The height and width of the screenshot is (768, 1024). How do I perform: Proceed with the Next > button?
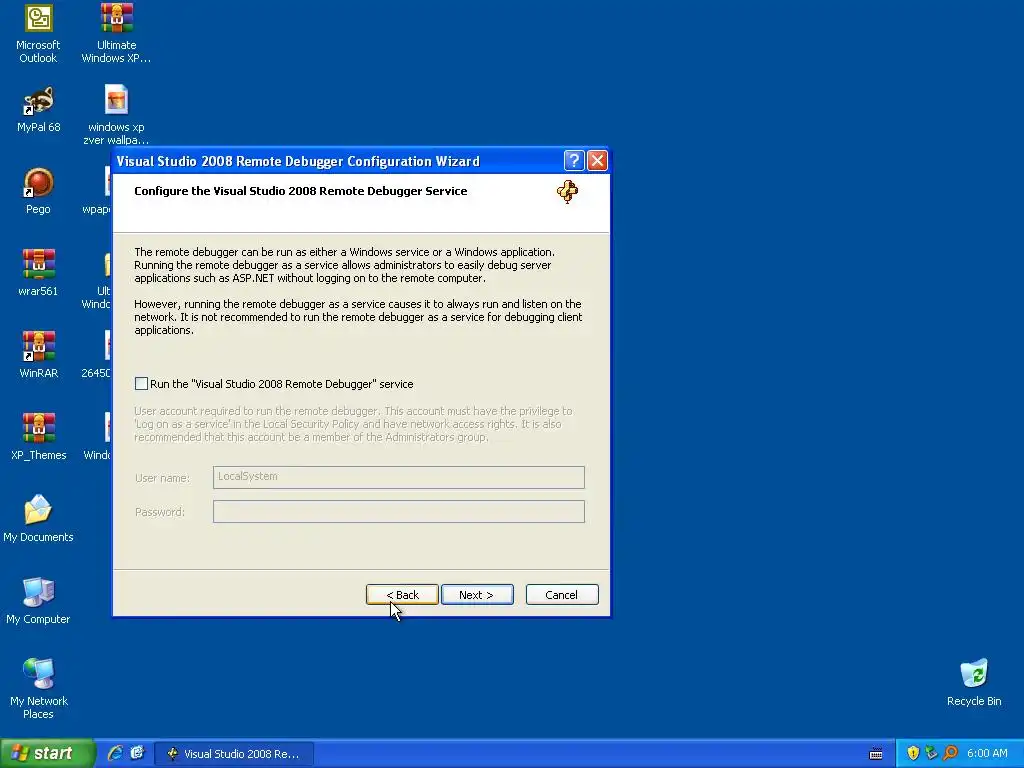pos(477,595)
